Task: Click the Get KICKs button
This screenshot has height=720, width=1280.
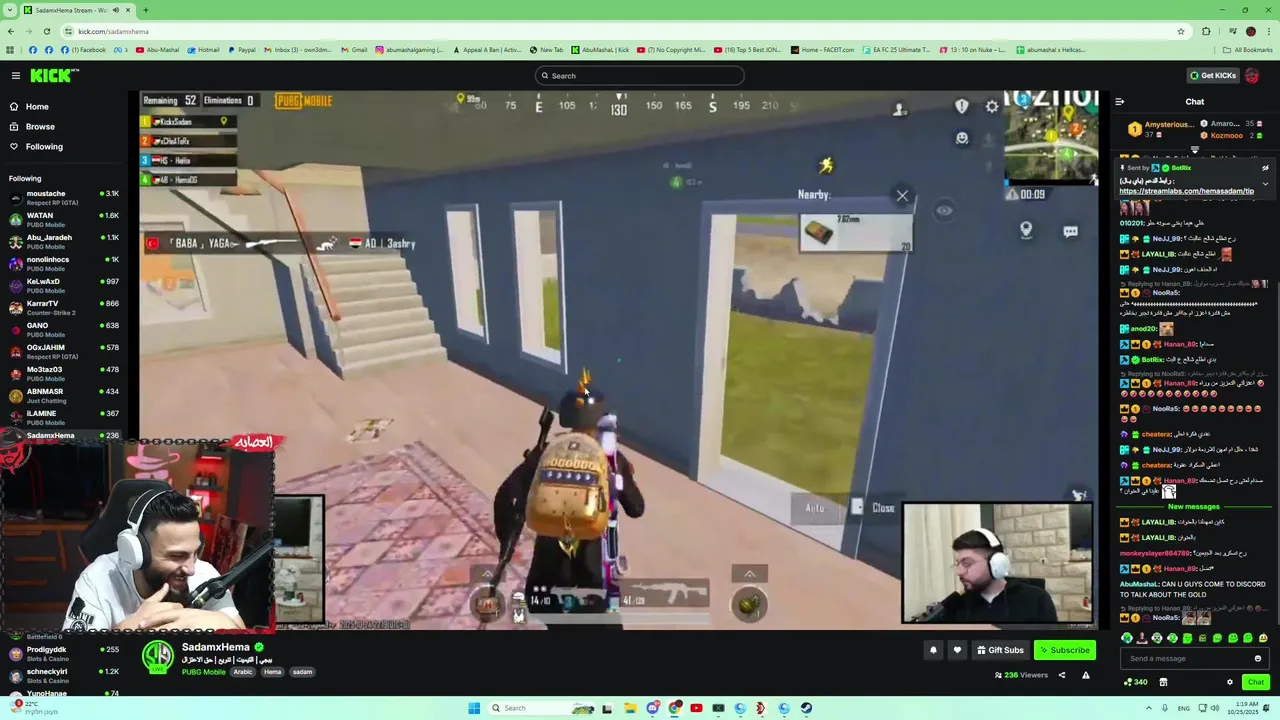Action: click(1212, 76)
